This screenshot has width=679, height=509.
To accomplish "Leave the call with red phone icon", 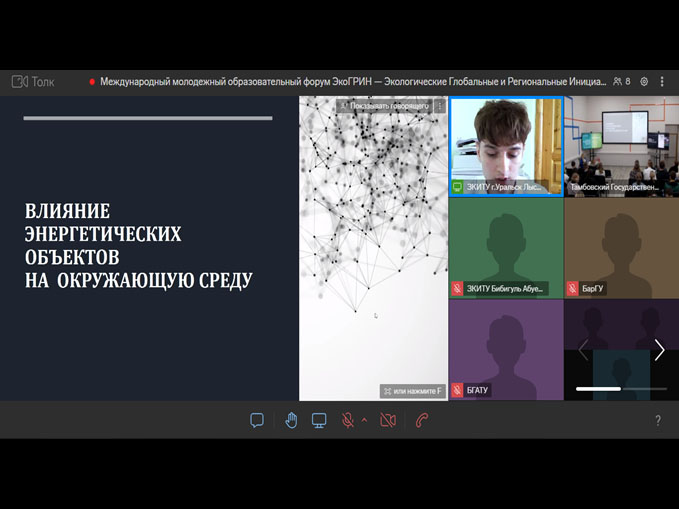I will click(422, 420).
